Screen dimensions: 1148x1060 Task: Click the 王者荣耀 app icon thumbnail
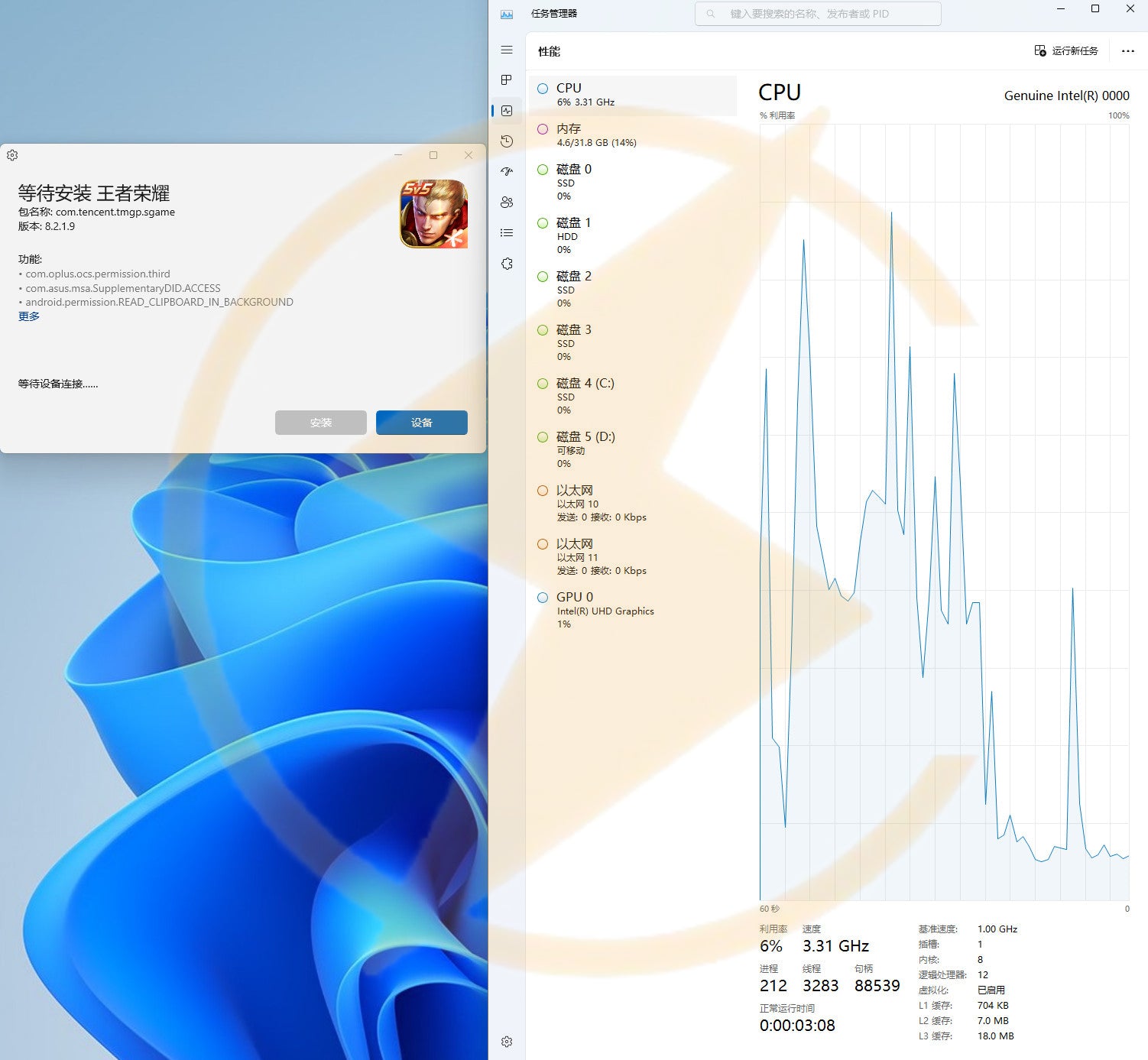[x=433, y=214]
